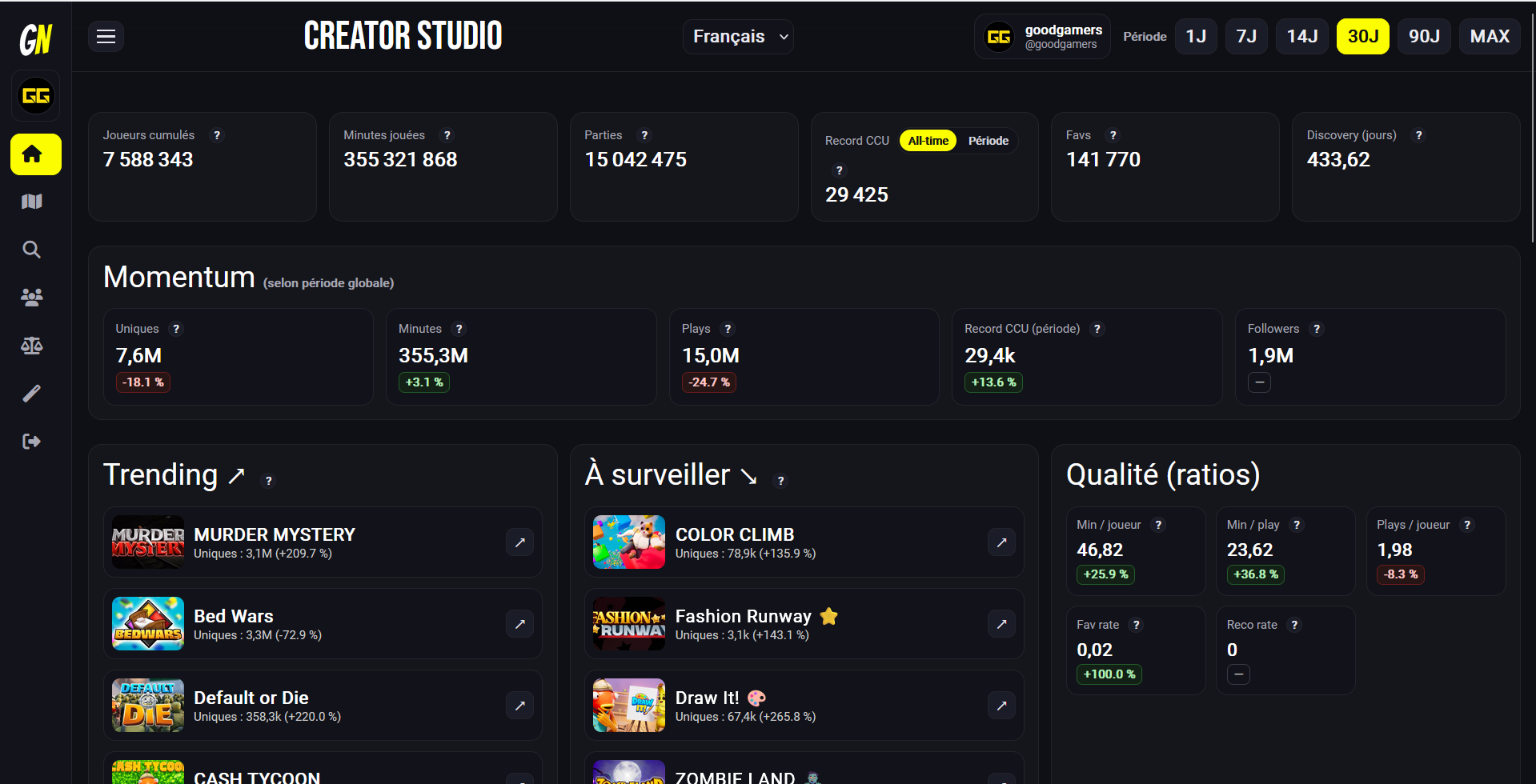Click help icon next to Joueurs cumulés
Image resolution: width=1536 pixels, height=784 pixels.
tap(217, 135)
